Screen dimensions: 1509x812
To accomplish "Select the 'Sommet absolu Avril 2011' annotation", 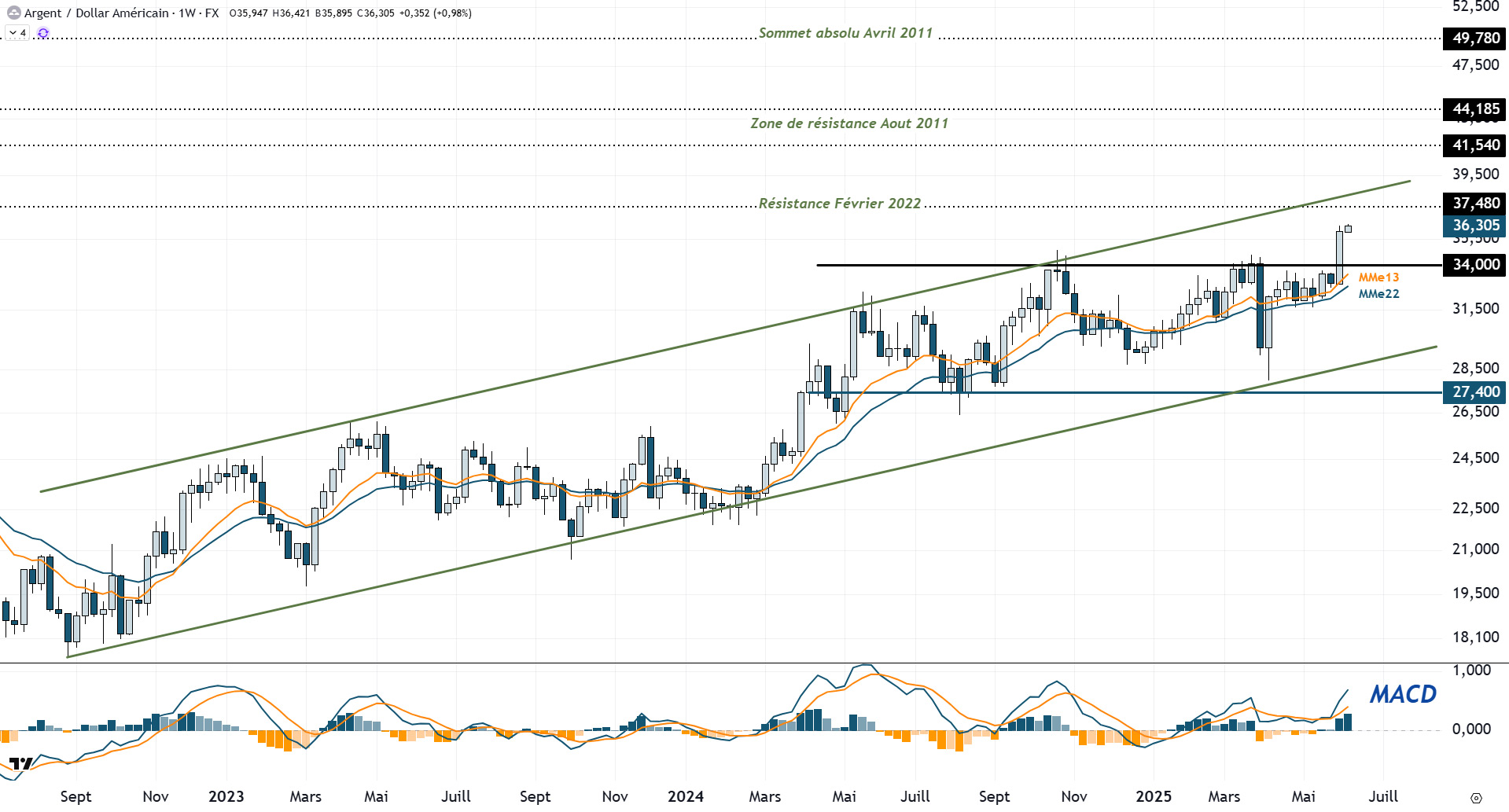I will coord(845,33).
